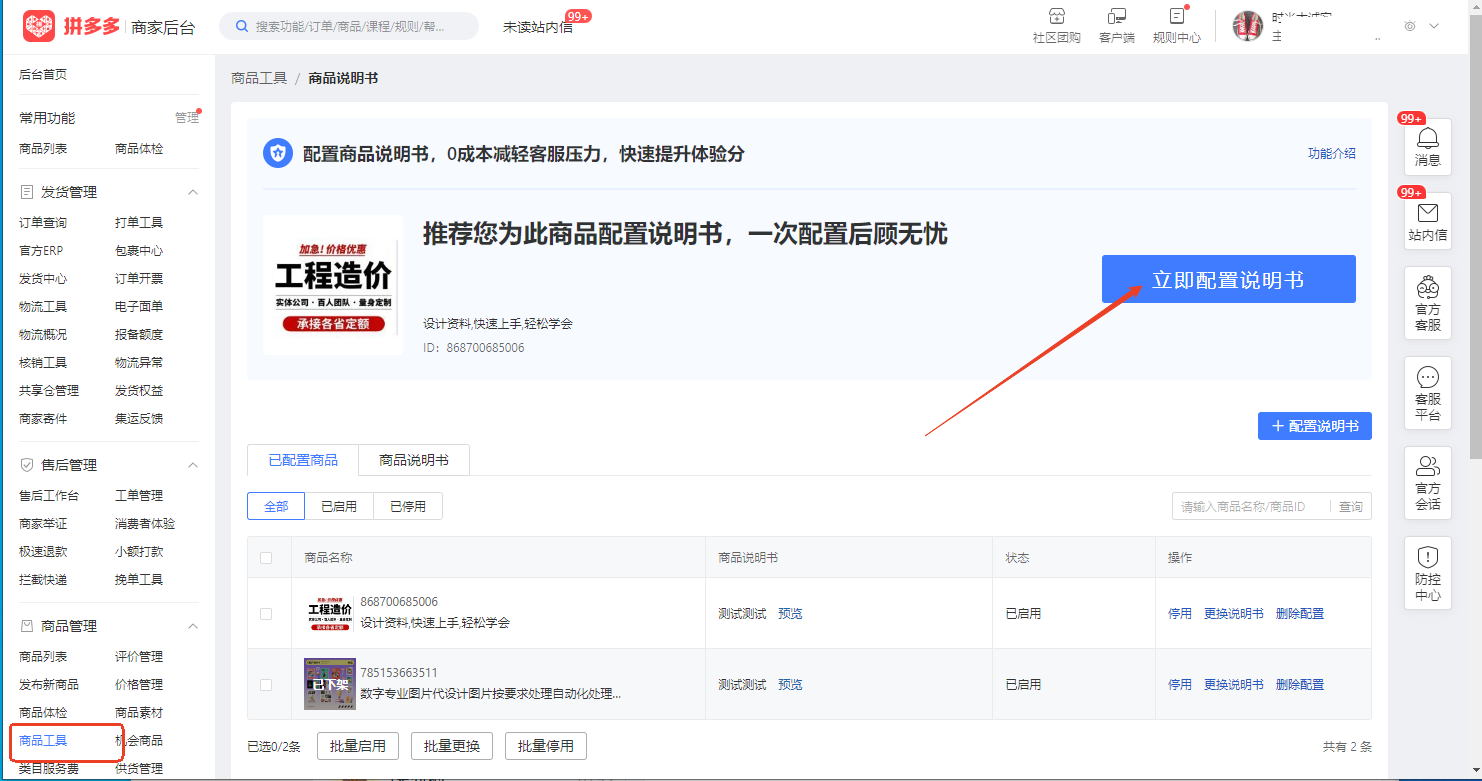This screenshot has height=781, width=1482.
Task: Click the 批量停用 button
Action: (546, 746)
